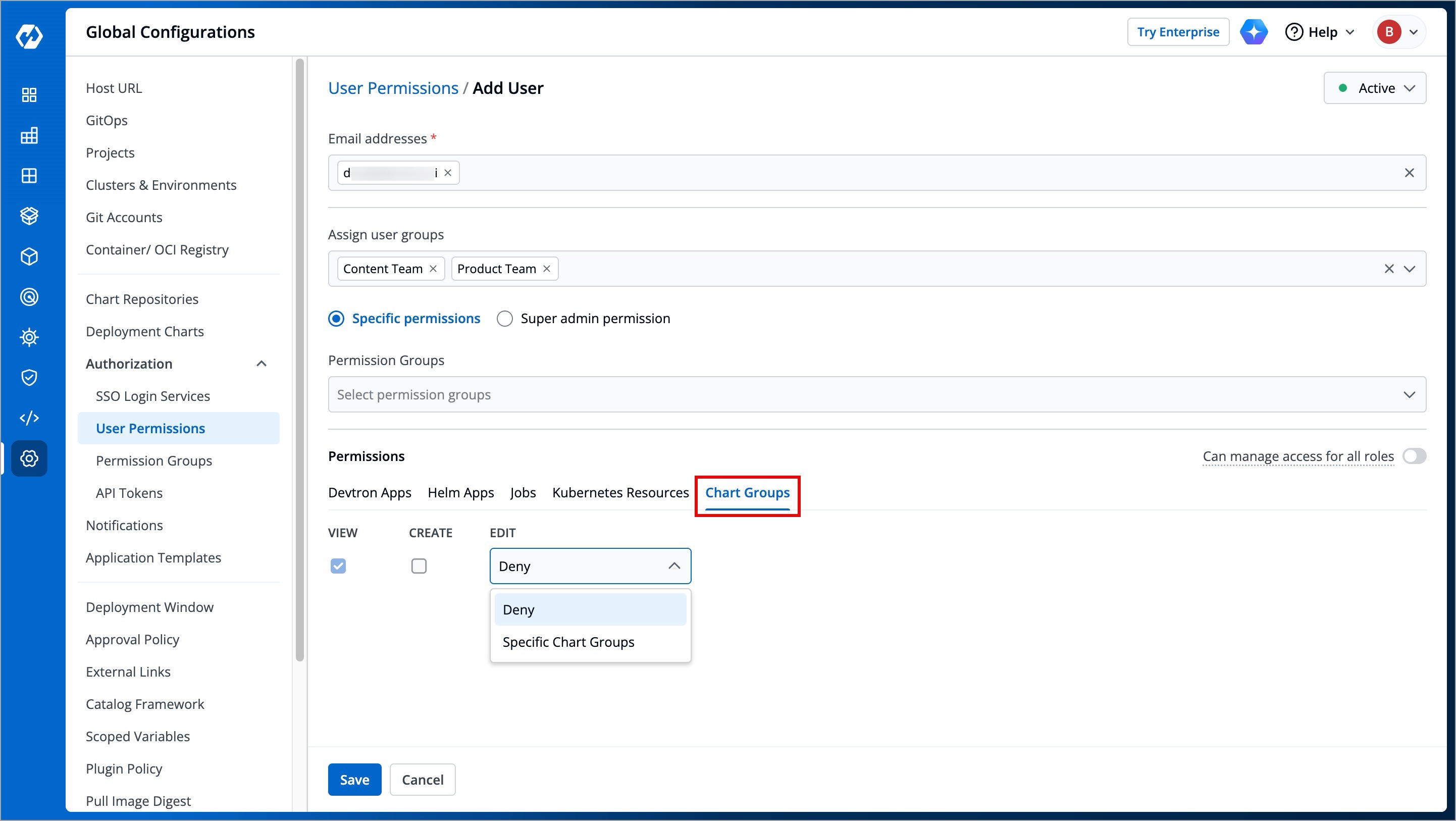This screenshot has height=821, width=1456.
Task: Open the security shield sidebar icon
Action: pyautogui.click(x=29, y=378)
